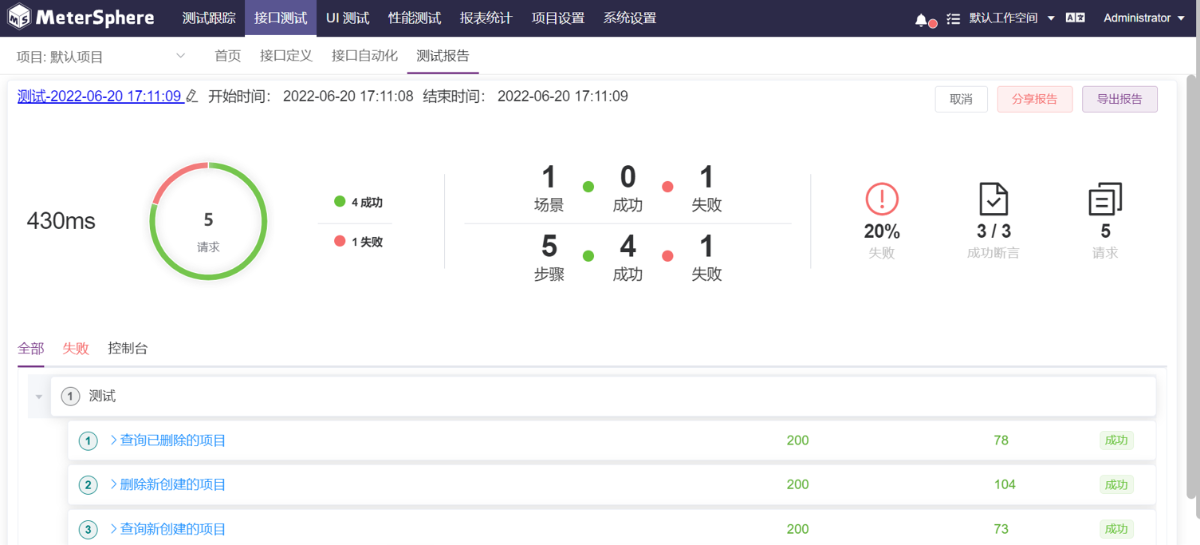Click response time 104 in 删除新创建的项目 row

1005,484
